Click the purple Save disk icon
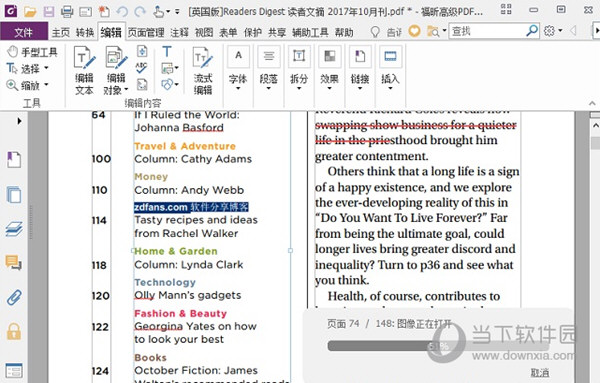Screen dimensions: 600x383 [49, 11]
